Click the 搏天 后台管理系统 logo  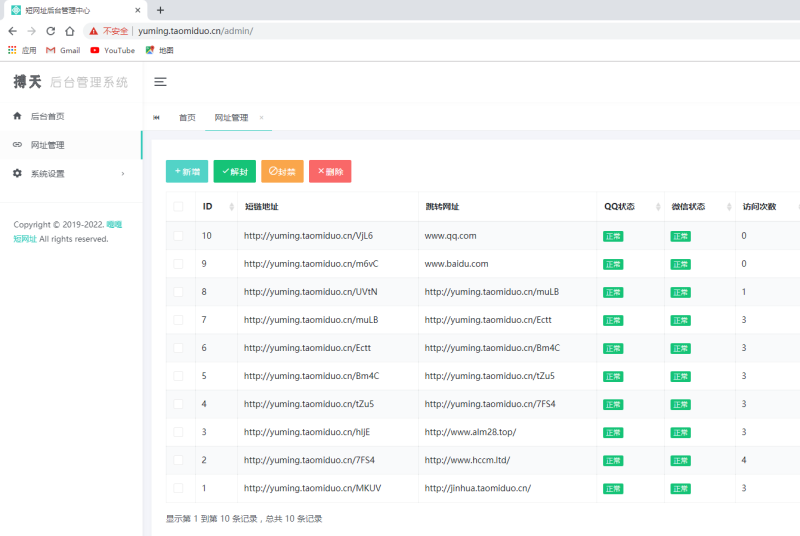pyautogui.click(x=70, y=82)
